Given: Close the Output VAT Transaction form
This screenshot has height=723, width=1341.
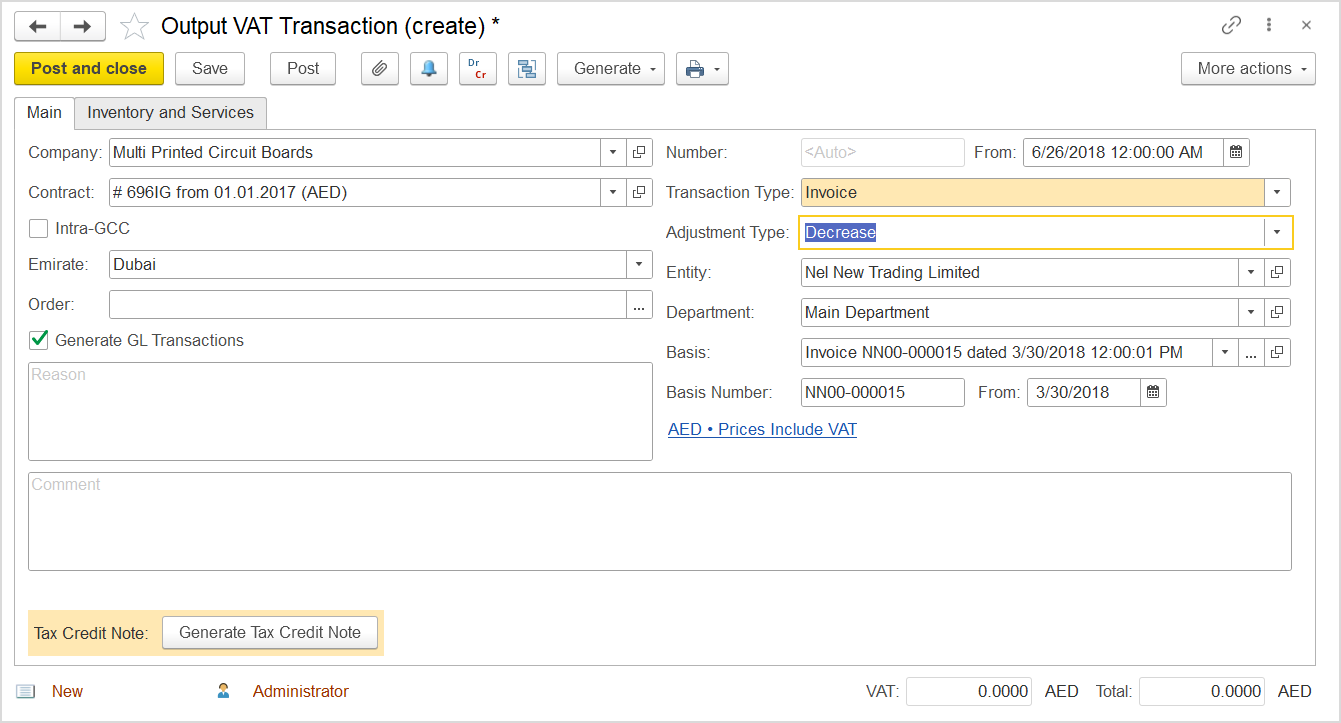Looking at the screenshot, I should (x=1306, y=26).
